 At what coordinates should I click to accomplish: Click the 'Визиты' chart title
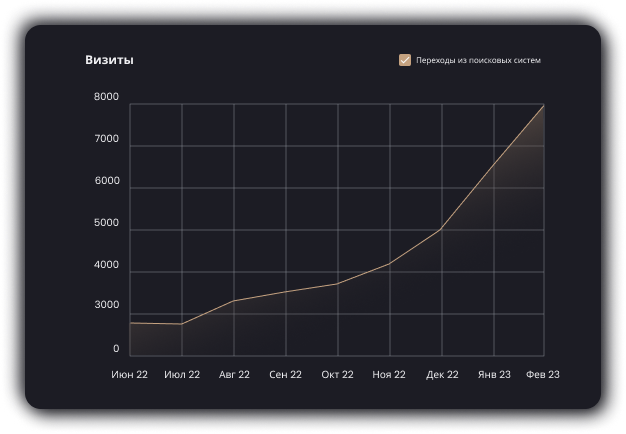(109, 60)
